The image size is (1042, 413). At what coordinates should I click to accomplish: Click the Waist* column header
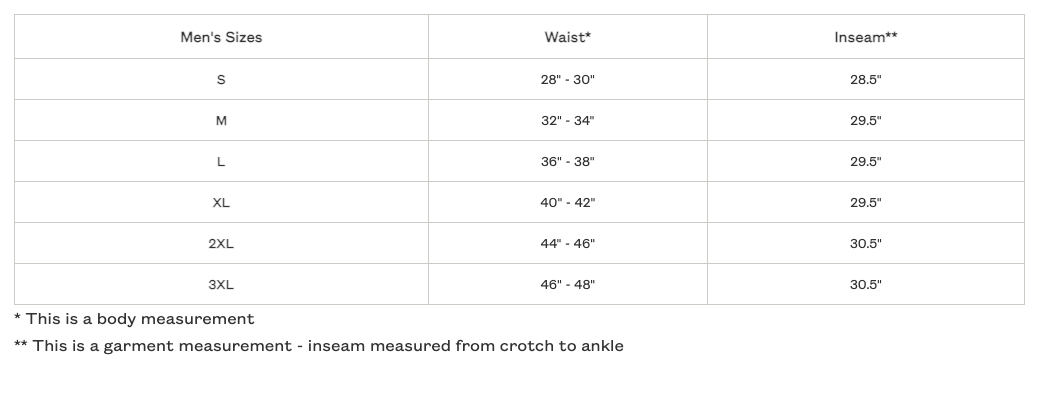[568, 37]
